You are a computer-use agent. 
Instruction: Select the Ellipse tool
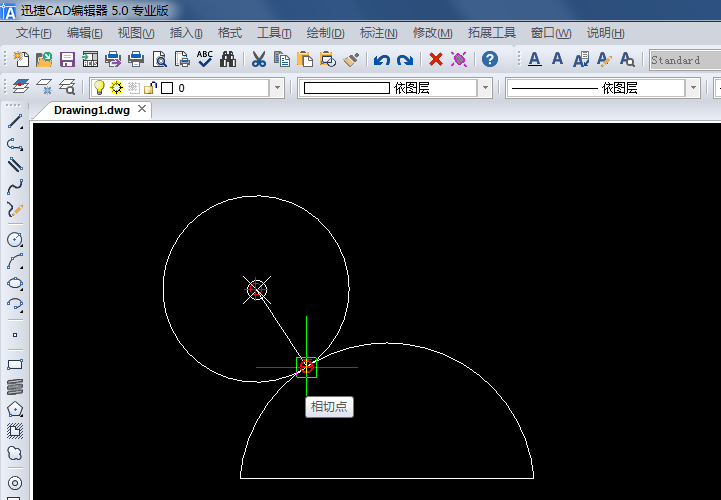point(15,283)
